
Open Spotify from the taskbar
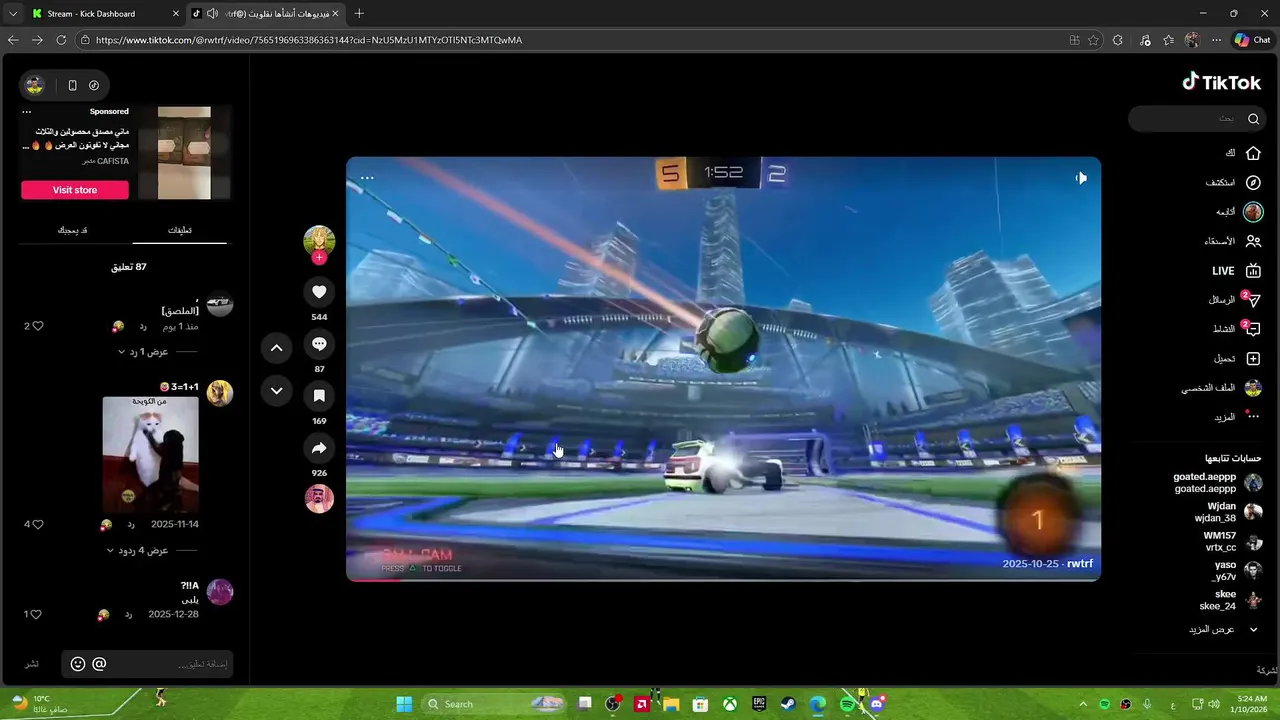coord(848,704)
